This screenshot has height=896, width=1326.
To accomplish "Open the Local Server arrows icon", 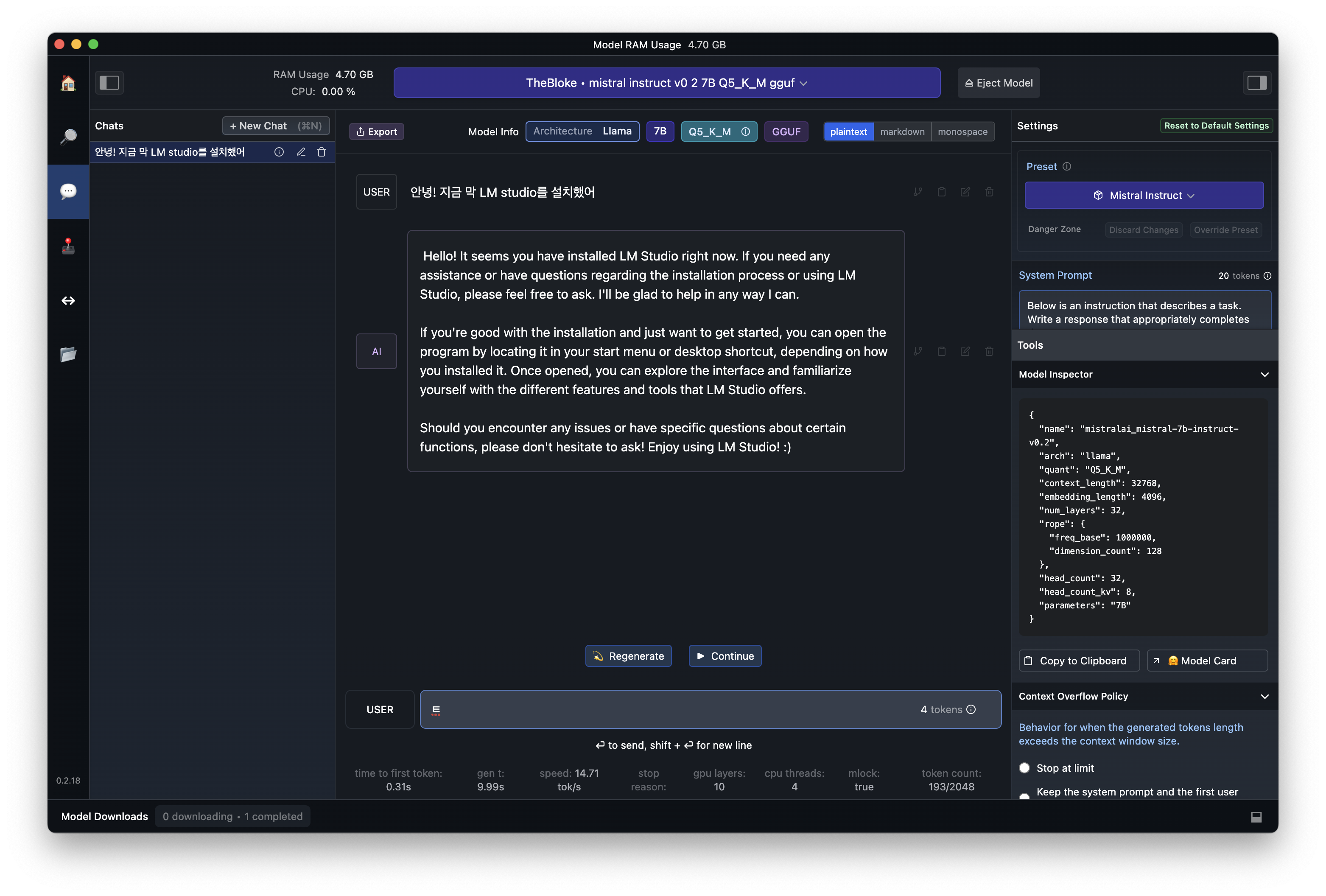I will pos(68,301).
